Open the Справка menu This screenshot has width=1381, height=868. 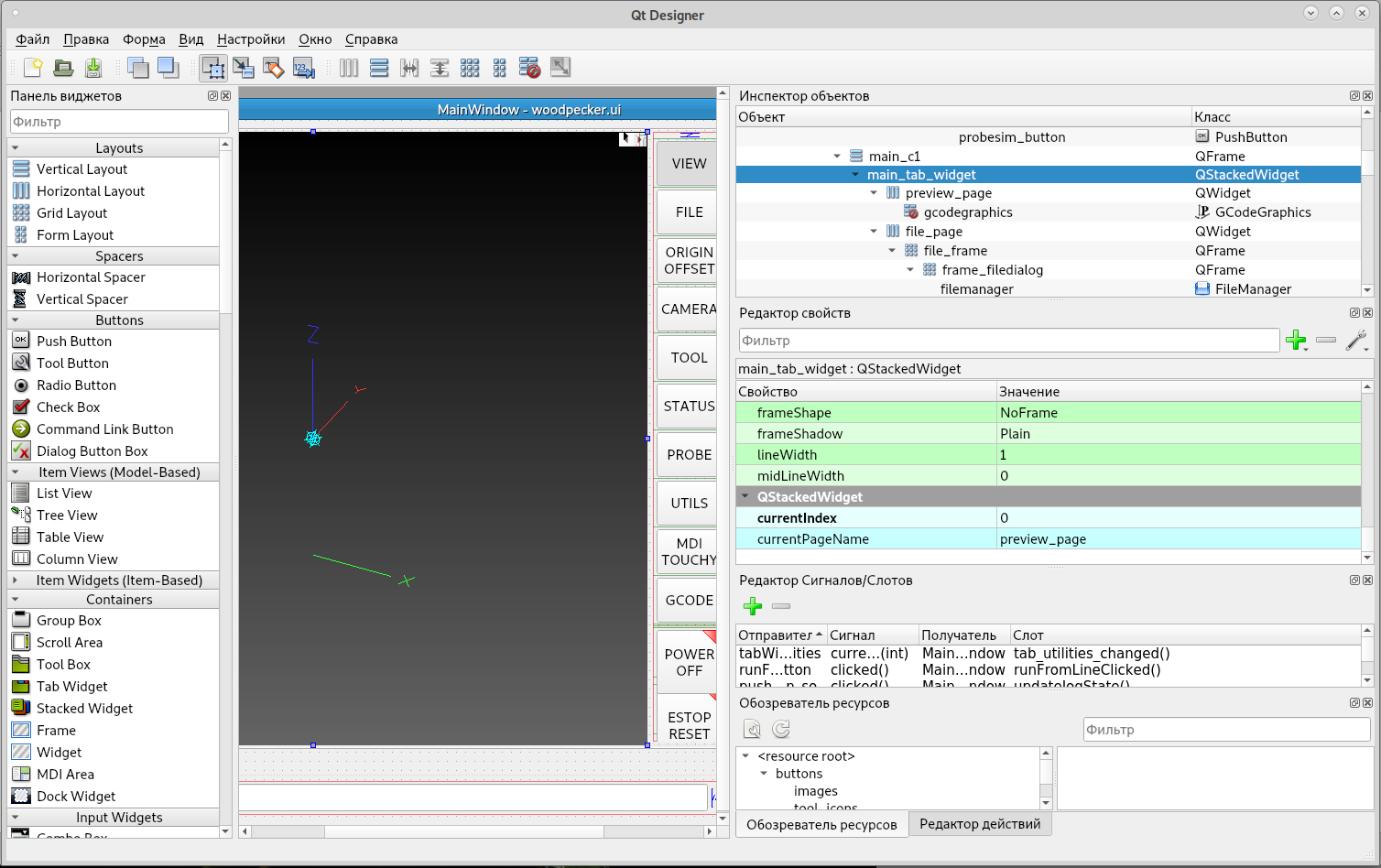(x=371, y=39)
